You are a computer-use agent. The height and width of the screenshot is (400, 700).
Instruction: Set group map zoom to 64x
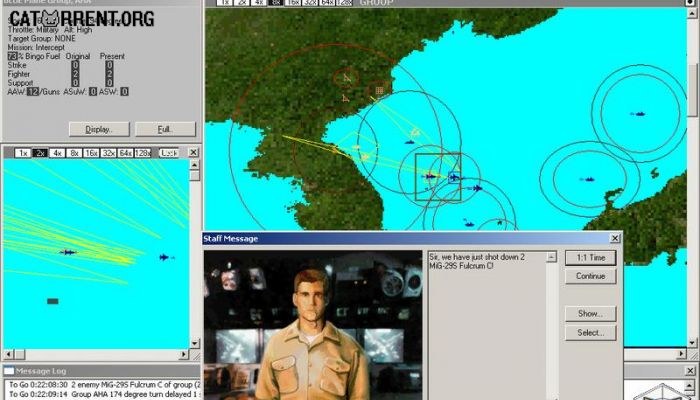[x=327, y=3]
